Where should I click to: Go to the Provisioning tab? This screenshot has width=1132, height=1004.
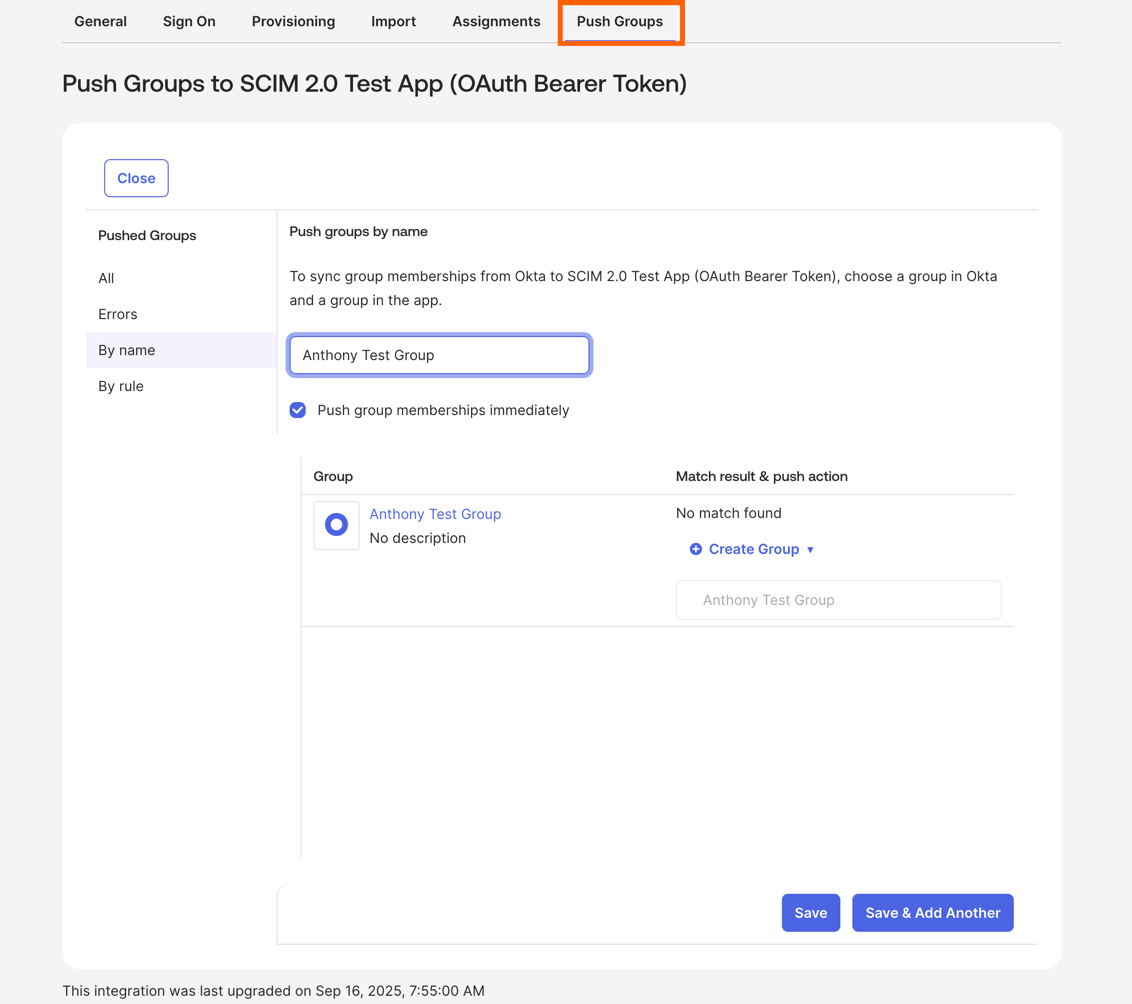click(x=293, y=22)
